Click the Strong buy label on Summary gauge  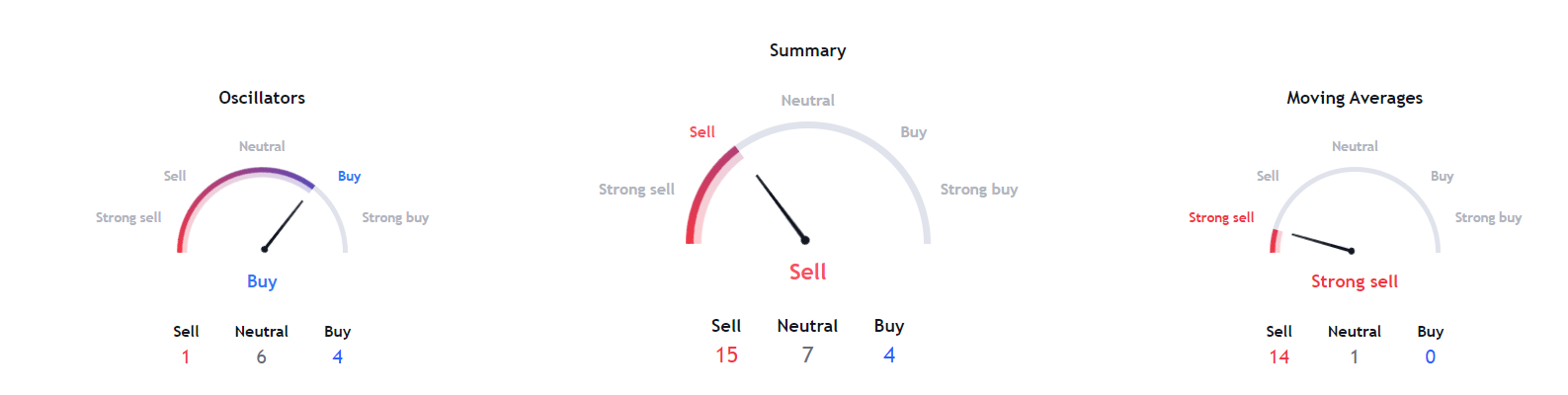(x=979, y=190)
